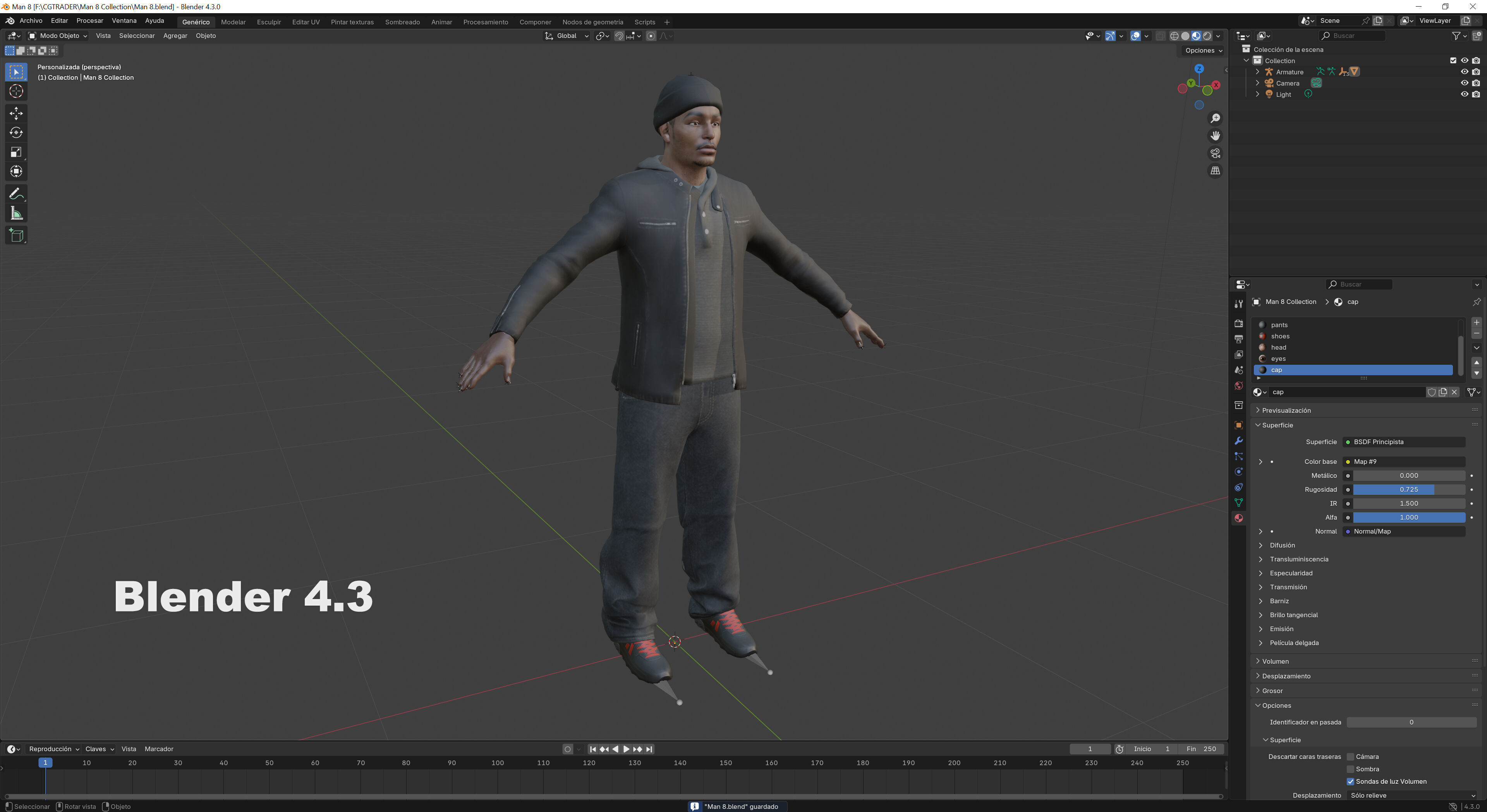Adjust the Alfa slider
The width and height of the screenshot is (1487, 812).
(1408, 518)
